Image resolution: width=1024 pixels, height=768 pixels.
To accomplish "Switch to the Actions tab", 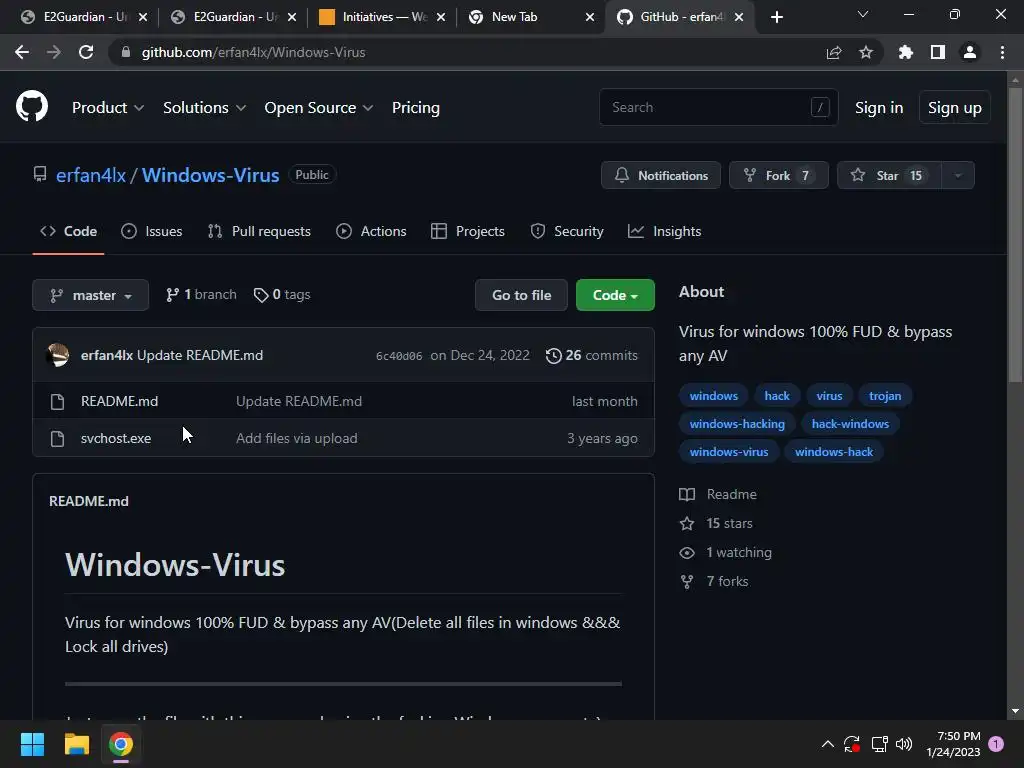I will coord(371,231).
